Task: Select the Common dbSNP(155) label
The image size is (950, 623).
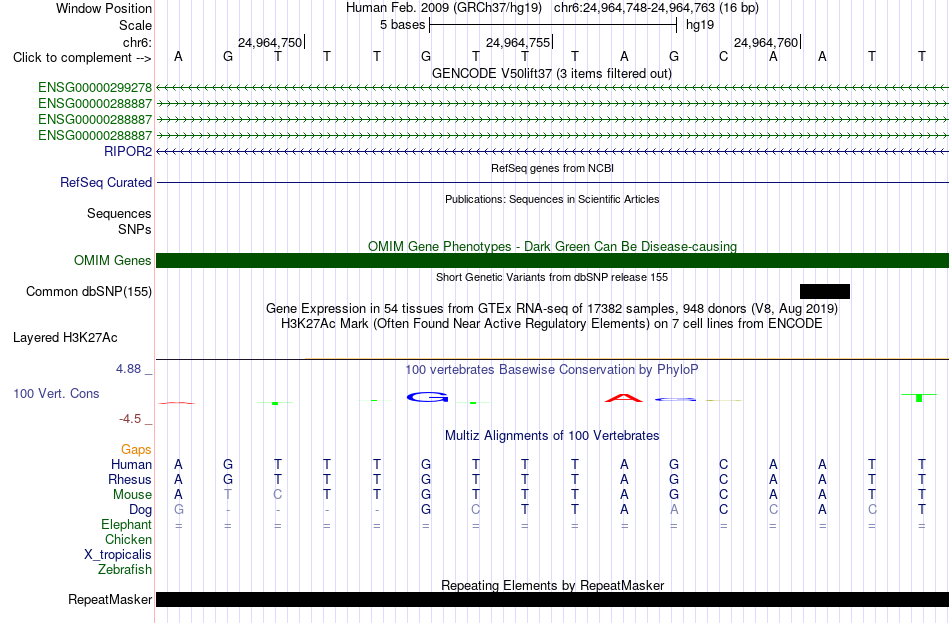Action: [89, 292]
